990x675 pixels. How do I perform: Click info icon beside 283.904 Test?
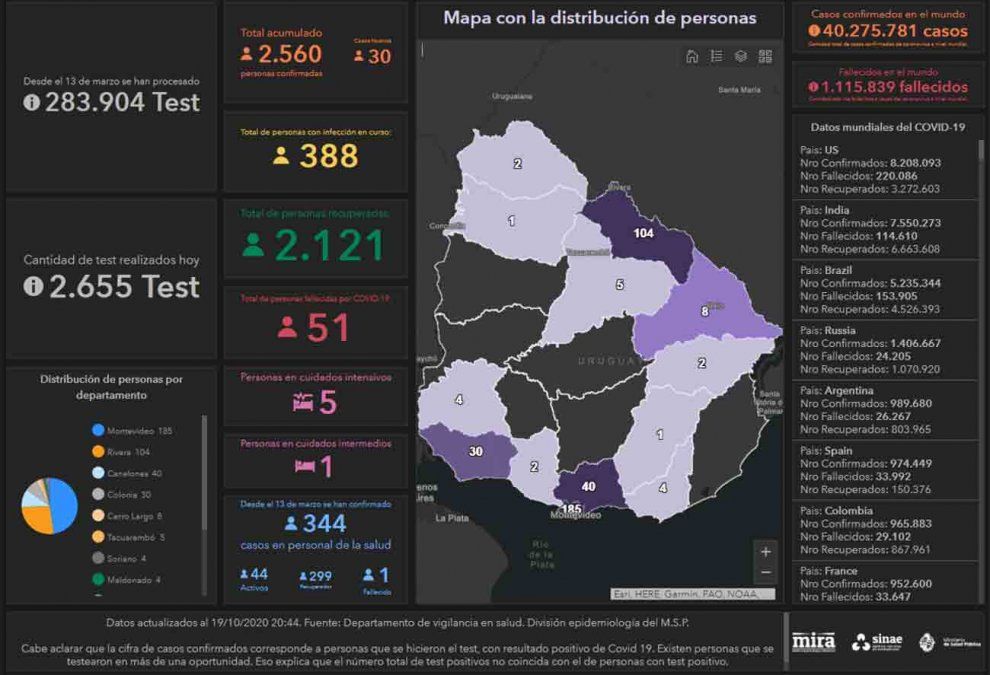32,103
